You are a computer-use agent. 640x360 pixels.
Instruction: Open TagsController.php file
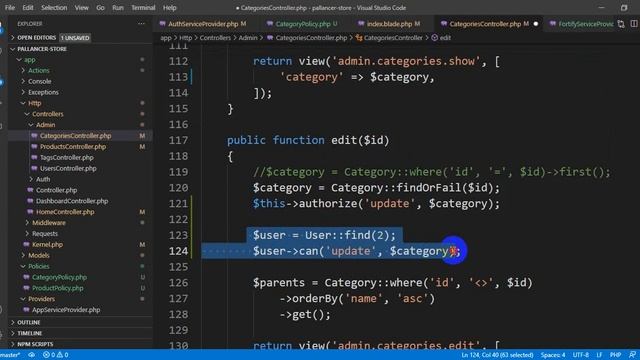[67, 158]
